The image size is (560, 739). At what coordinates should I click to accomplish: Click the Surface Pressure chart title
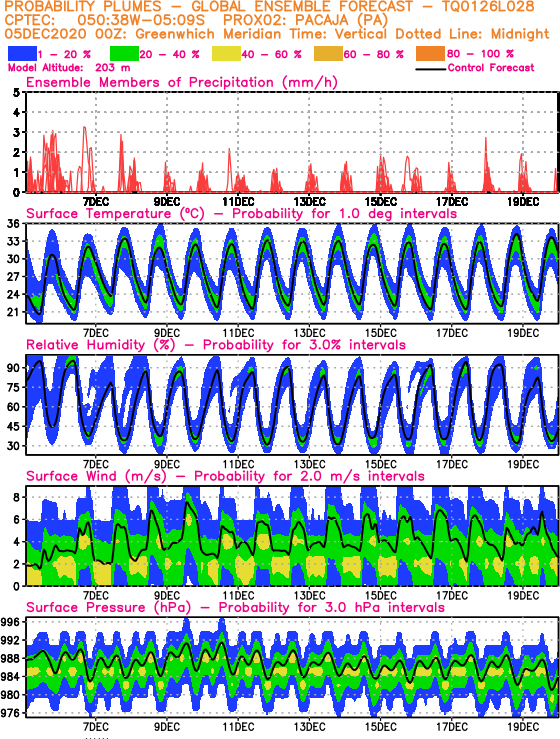[x=235, y=608]
